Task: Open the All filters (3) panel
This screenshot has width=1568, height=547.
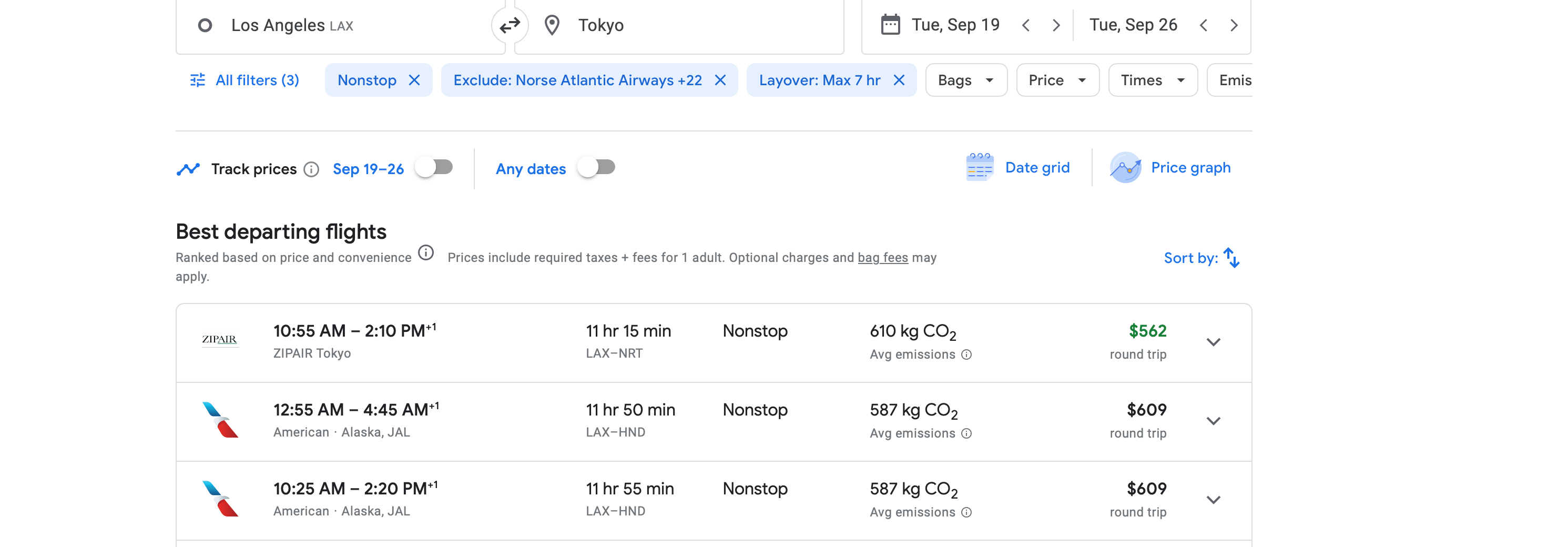Action: pos(245,80)
